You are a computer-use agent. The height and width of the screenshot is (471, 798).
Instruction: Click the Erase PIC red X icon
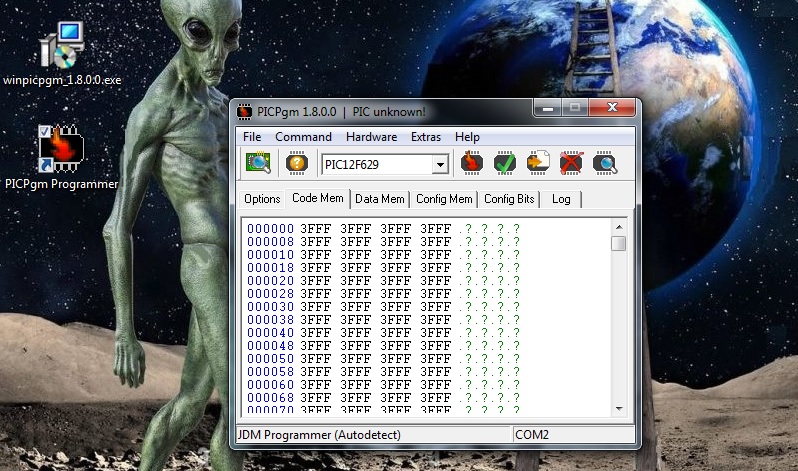pyautogui.click(x=571, y=164)
